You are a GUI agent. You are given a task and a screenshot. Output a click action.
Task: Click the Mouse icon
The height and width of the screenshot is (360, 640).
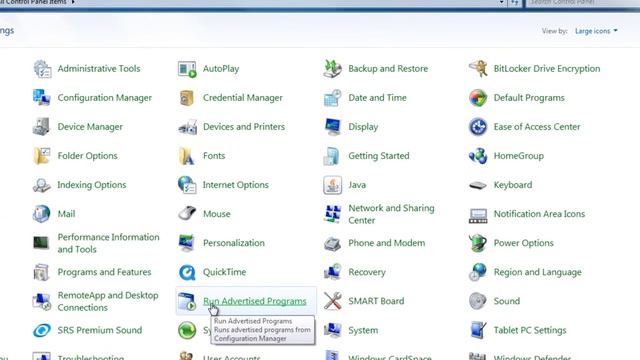point(187,213)
